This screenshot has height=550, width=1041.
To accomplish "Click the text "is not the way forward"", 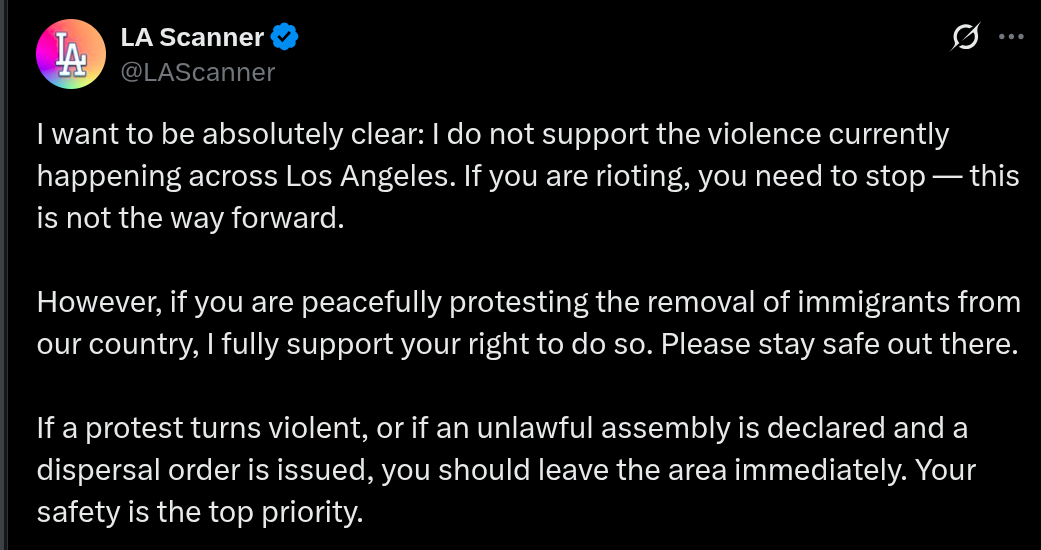I will (190, 220).
